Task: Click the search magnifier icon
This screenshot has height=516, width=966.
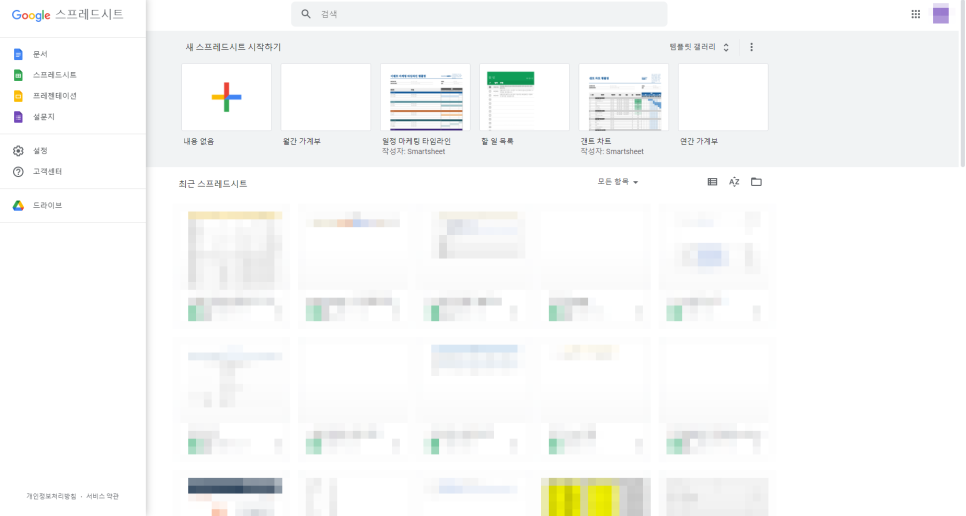Action: 306,14
